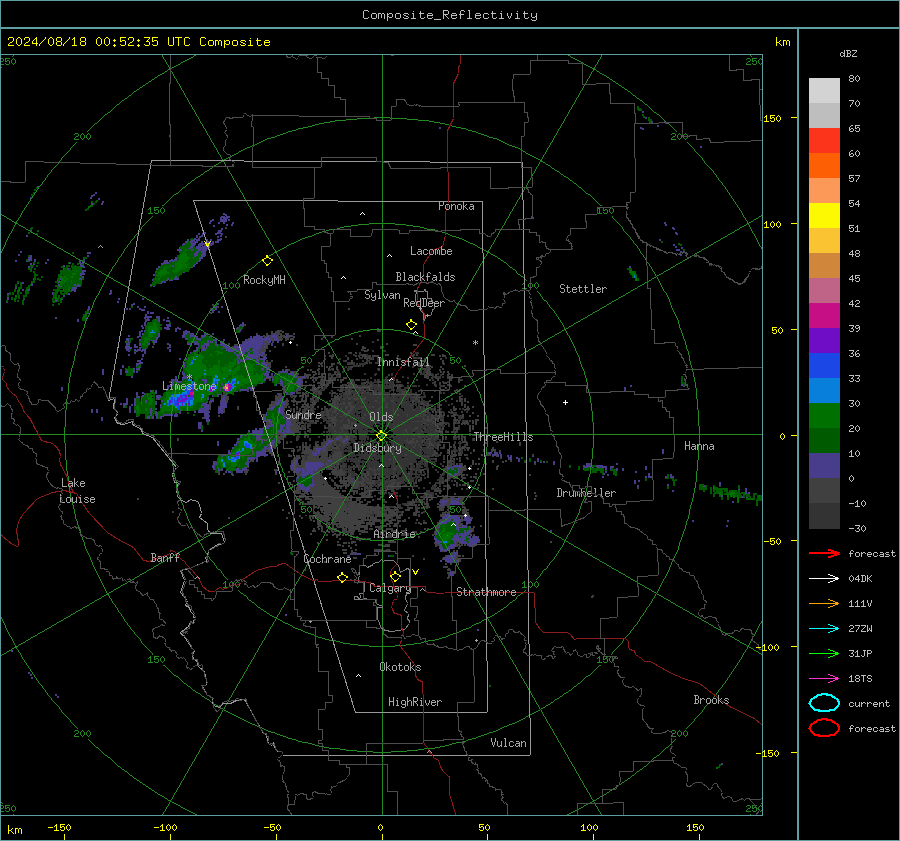This screenshot has width=900, height=841.
Task: Click the magenta swatch above 39 dBZ
Action: (x=824, y=315)
